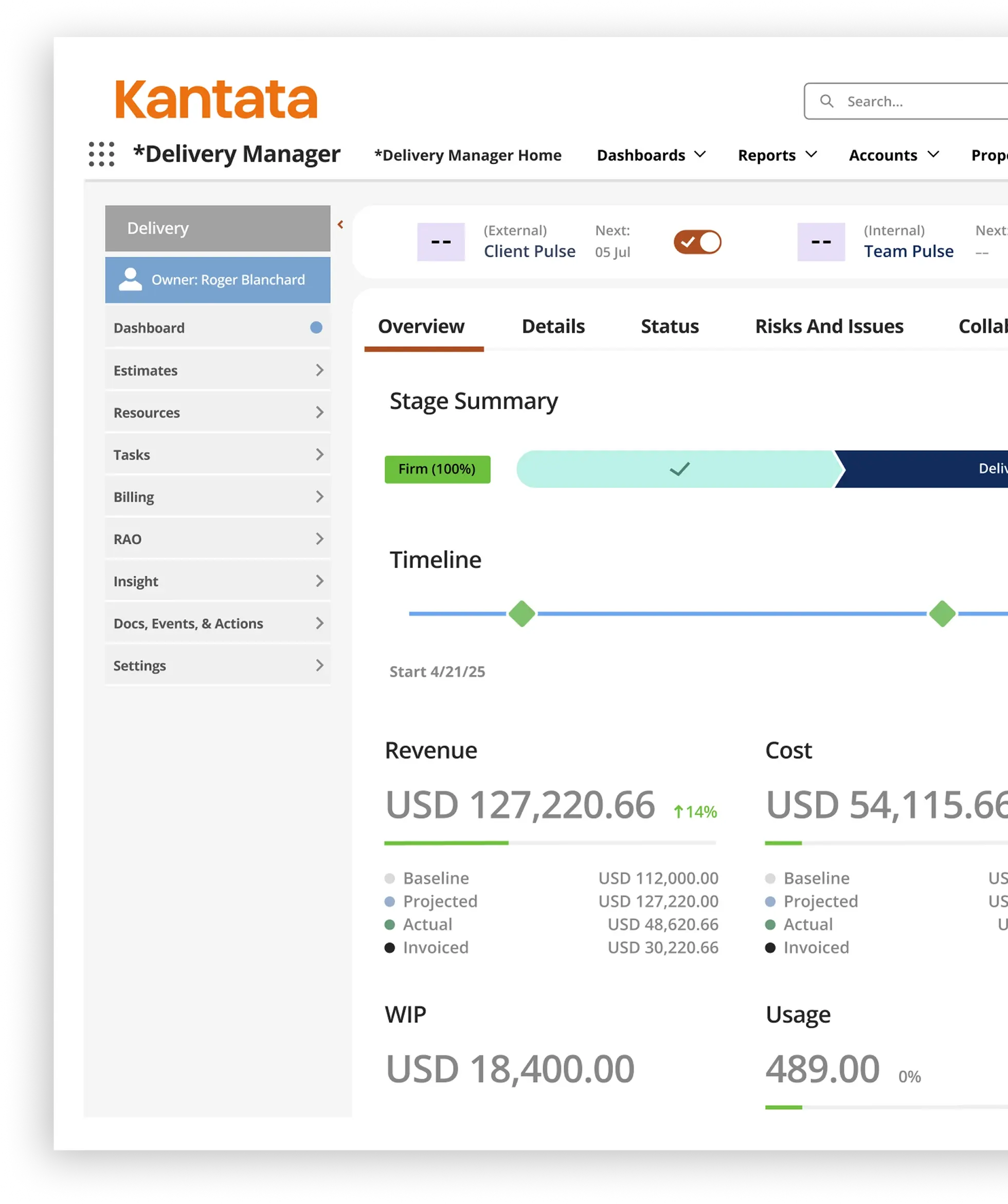This screenshot has height=1204, width=1008.
Task: Click the Firm (100%) stage badge
Action: pos(437,469)
